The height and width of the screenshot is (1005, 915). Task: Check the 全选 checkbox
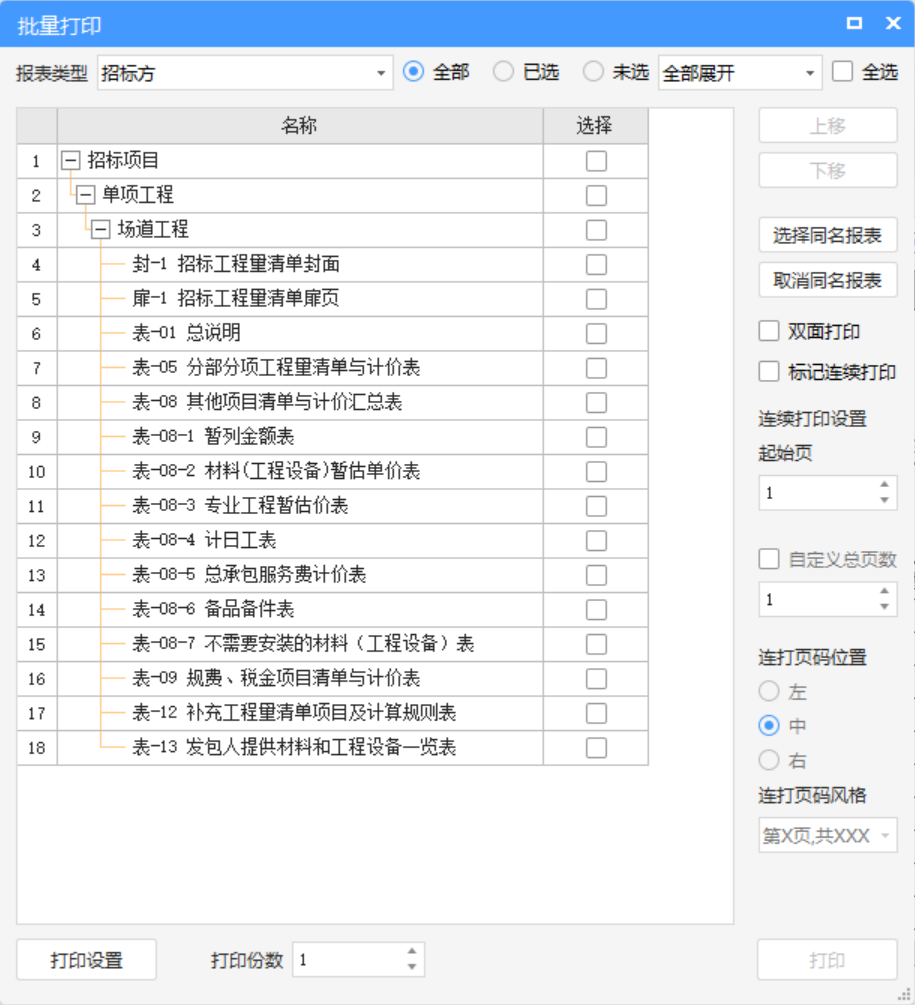843,72
